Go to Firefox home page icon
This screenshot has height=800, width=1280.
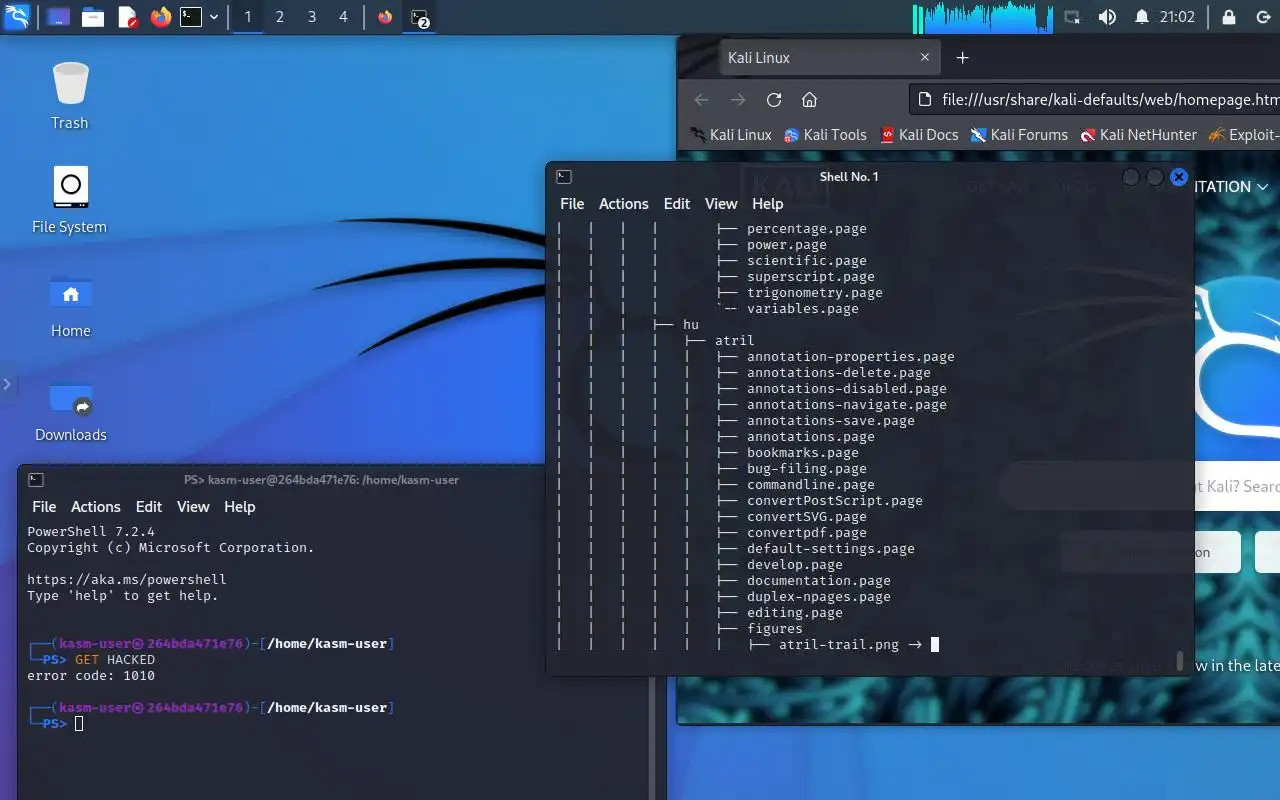point(810,99)
